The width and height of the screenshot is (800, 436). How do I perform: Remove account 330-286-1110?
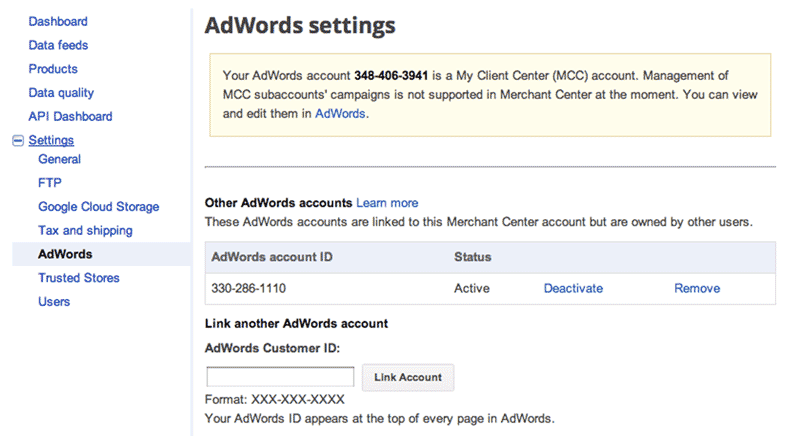point(697,288)
